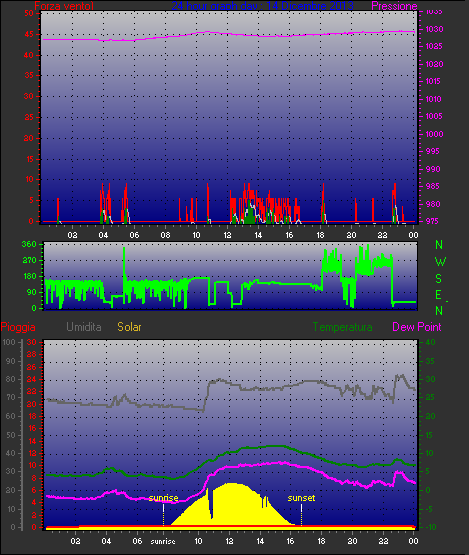
Task: Select the Umidita legend label
Action: point(84,327)
